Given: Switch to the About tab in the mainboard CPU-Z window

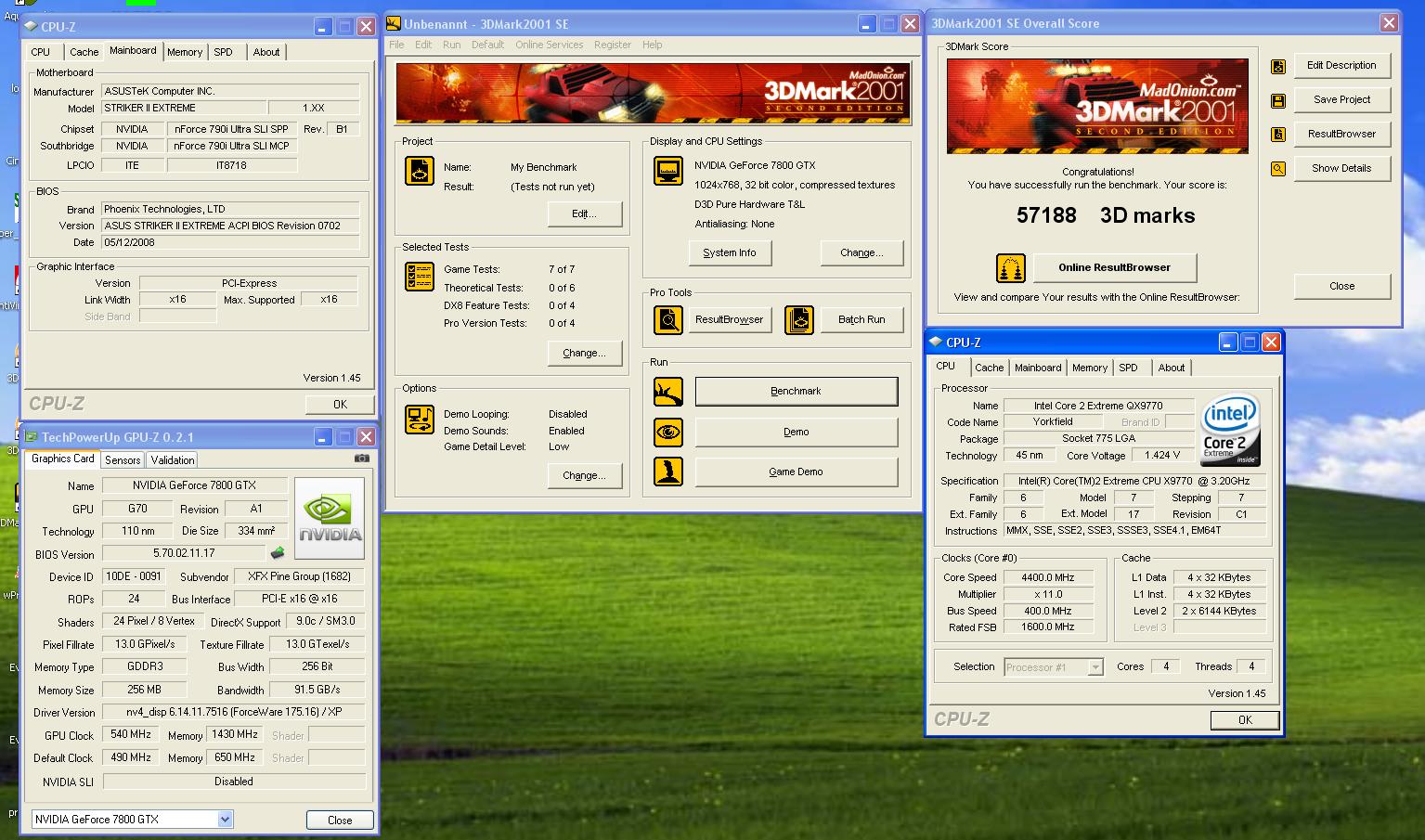Looking at the screenshot, I should [266, 52].
